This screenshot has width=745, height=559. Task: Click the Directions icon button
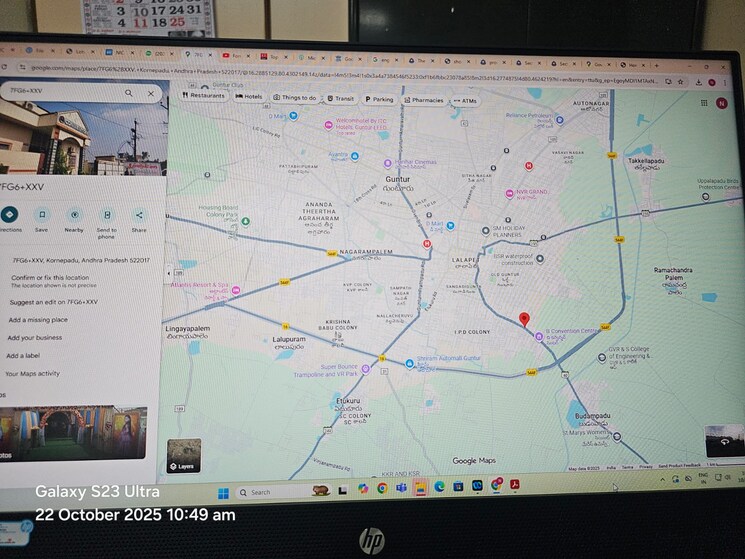point(9,215)
